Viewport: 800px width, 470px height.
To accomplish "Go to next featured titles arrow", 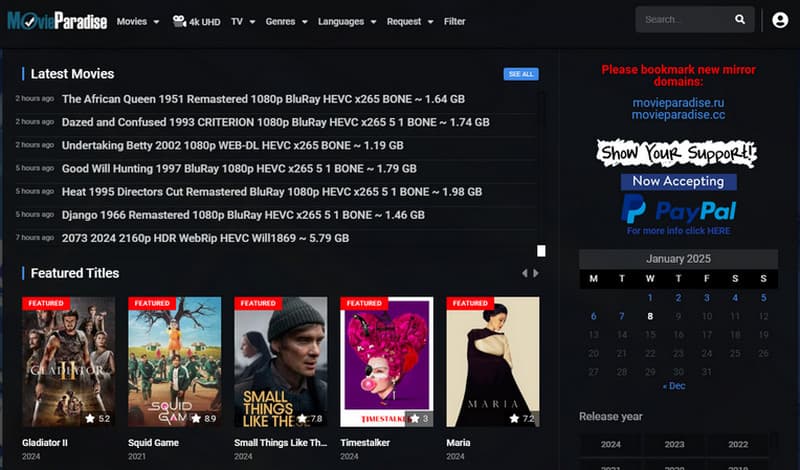I will (x=536, y=274).
